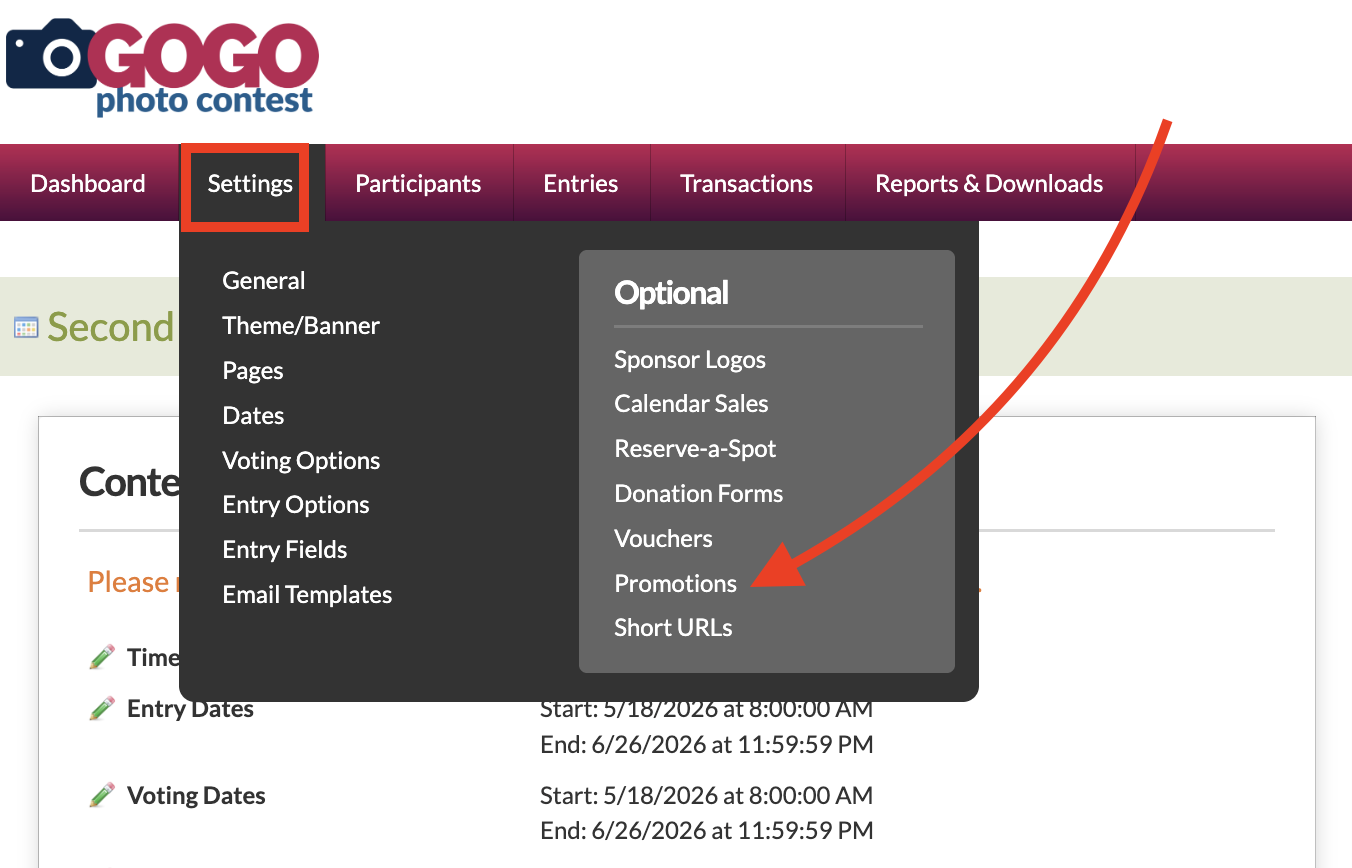
Task: Choose Email Templates menu item
Action: coord(307,595)
